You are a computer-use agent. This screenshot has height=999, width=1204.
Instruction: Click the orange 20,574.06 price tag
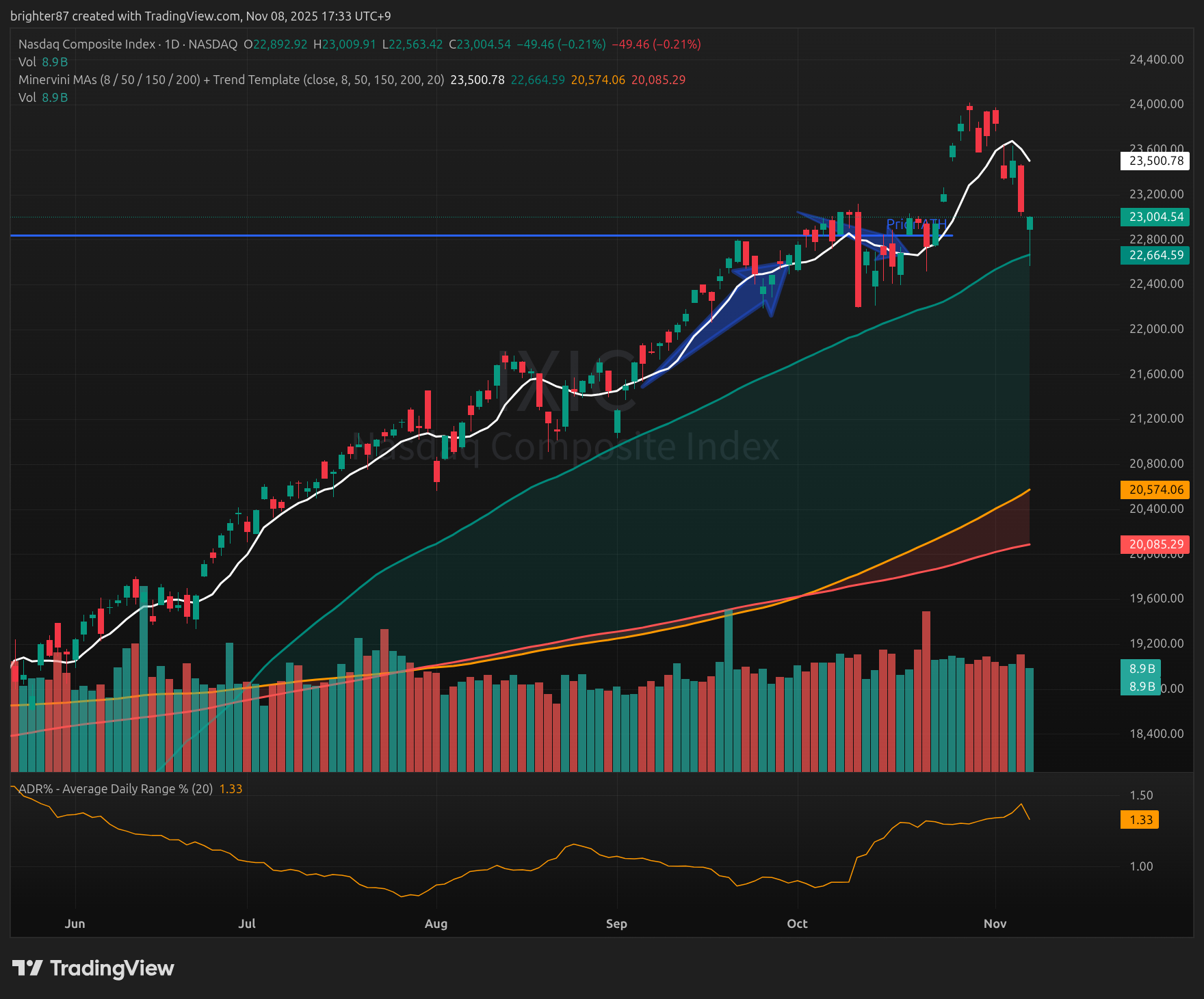1155,490
